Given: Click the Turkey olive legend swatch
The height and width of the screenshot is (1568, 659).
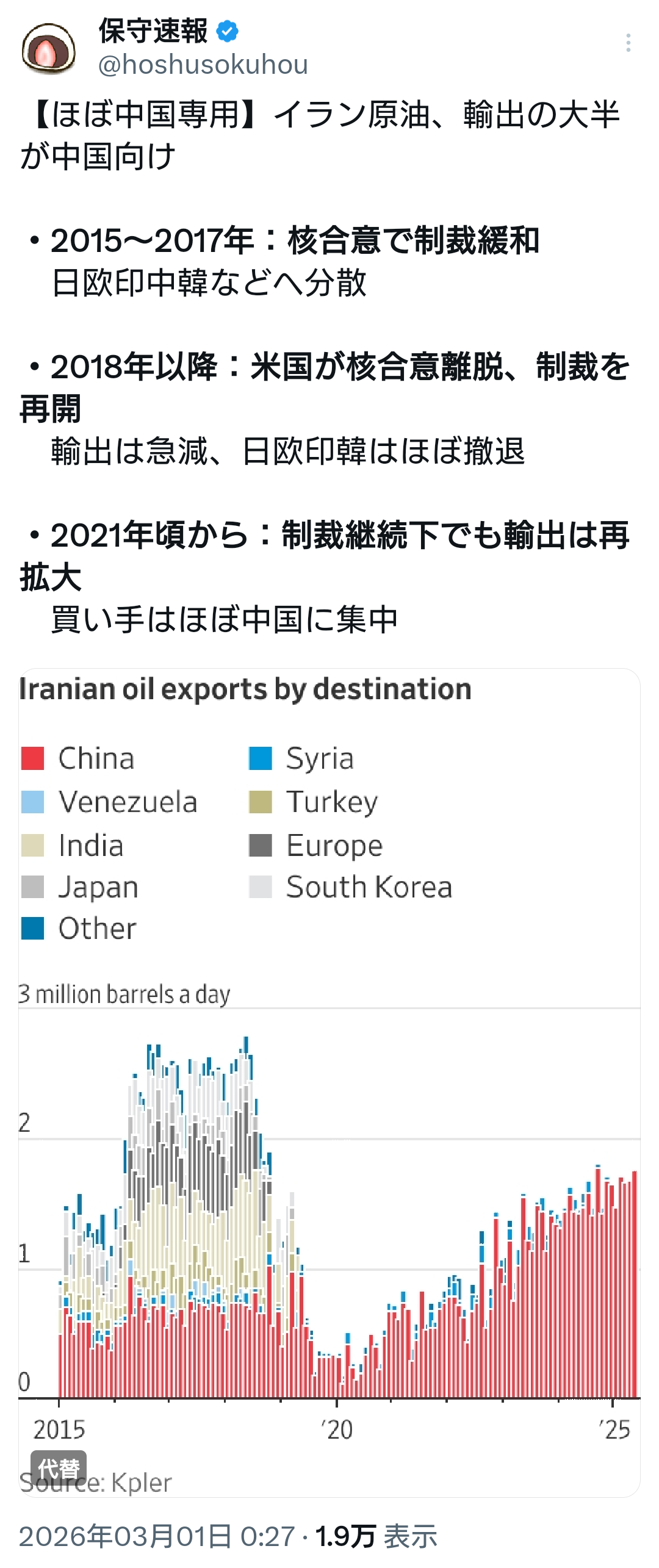Looking at the screenshot, I should (x=260, y=802).
